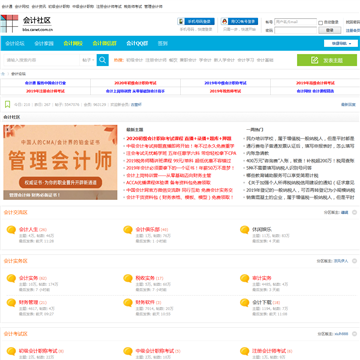Viewport: 360px width, 360px height.
Task: Open the 会计论坛 nav tab
Action: click(x=15, y=43)
